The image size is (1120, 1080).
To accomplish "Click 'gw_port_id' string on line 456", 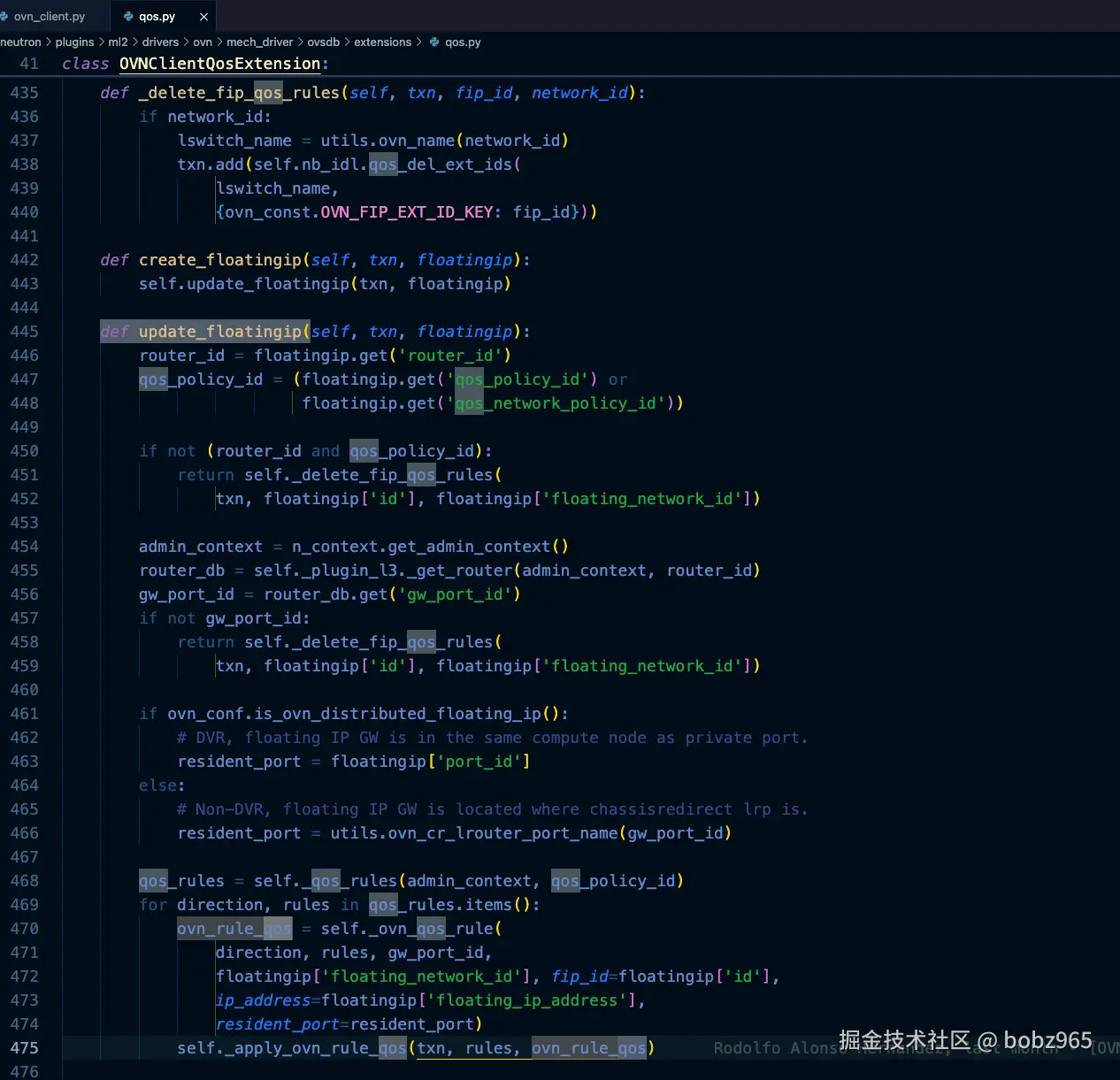I will point(455,594).
